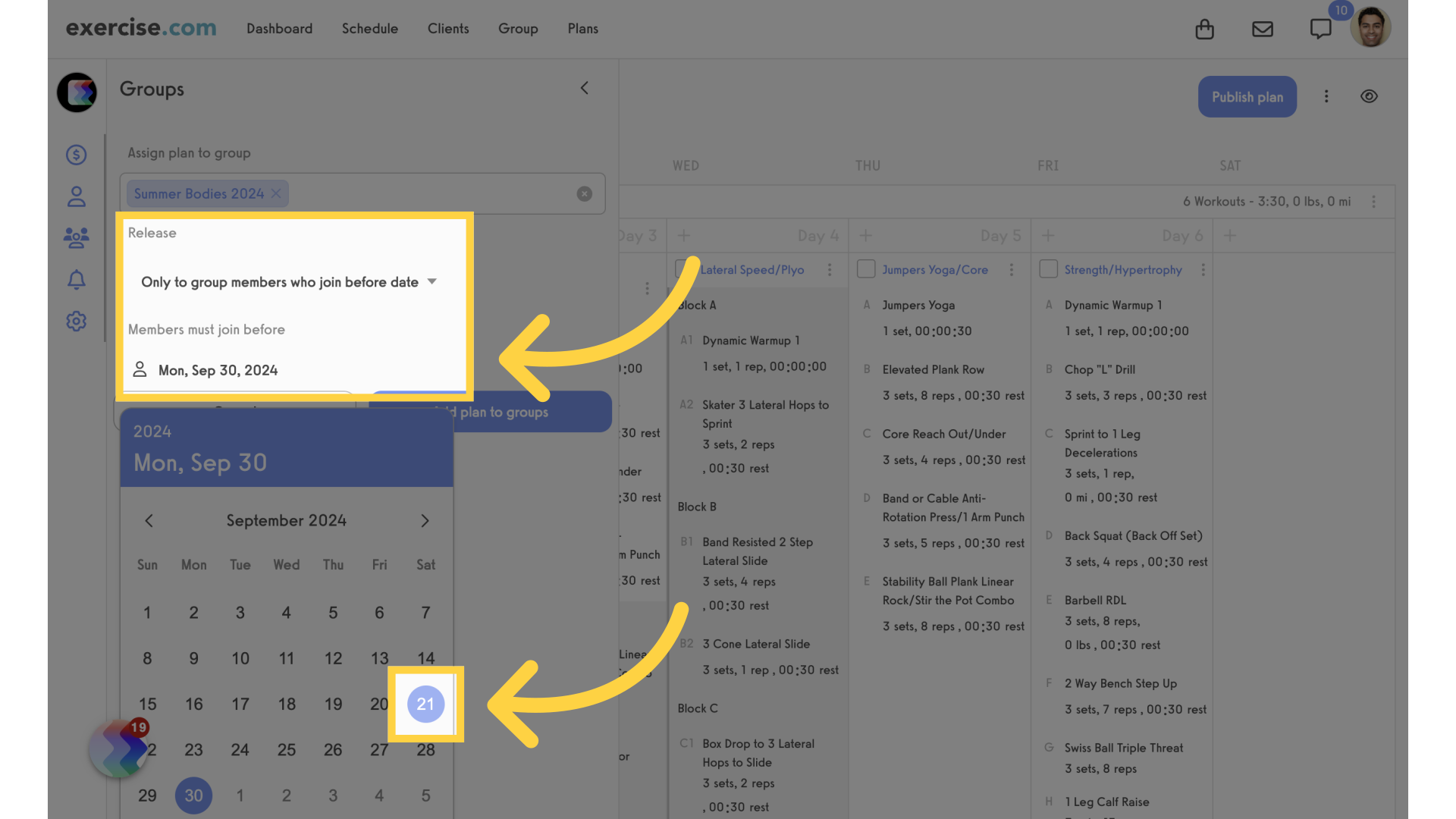Go to next month in calendar
The height and width of the screenshot is (819, 1456).
425,520
